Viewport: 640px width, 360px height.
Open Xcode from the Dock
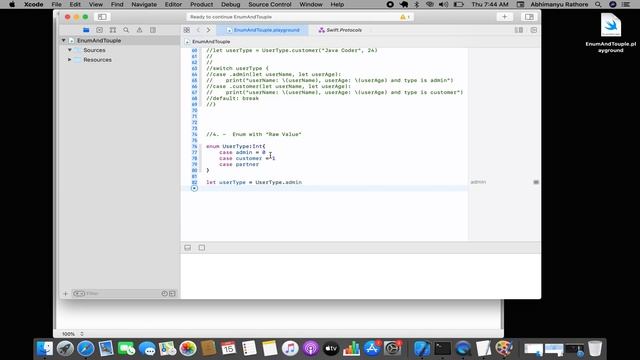[x=422, y=349]
